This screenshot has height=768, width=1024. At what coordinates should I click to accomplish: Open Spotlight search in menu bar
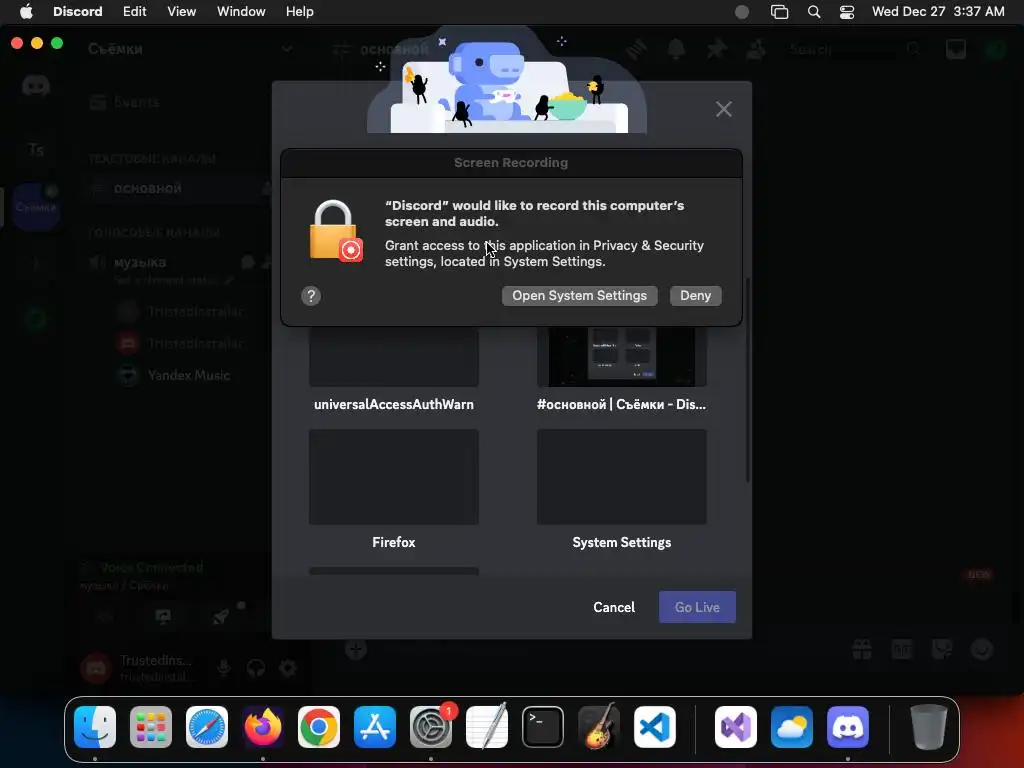click(x=814, y=12)
